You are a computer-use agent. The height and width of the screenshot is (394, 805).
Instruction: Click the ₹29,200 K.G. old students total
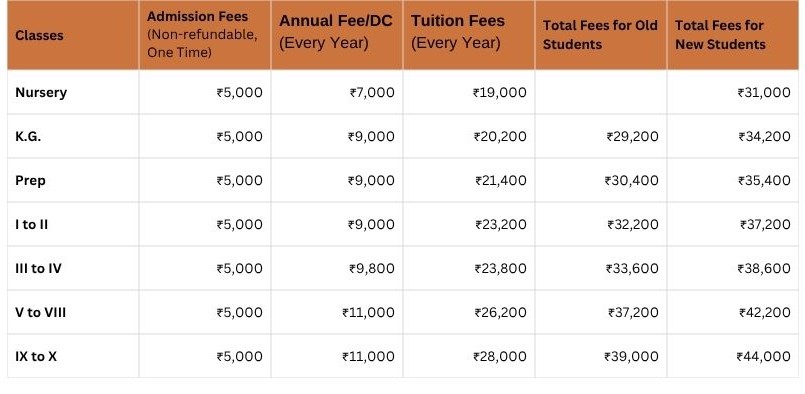point(601,137)
